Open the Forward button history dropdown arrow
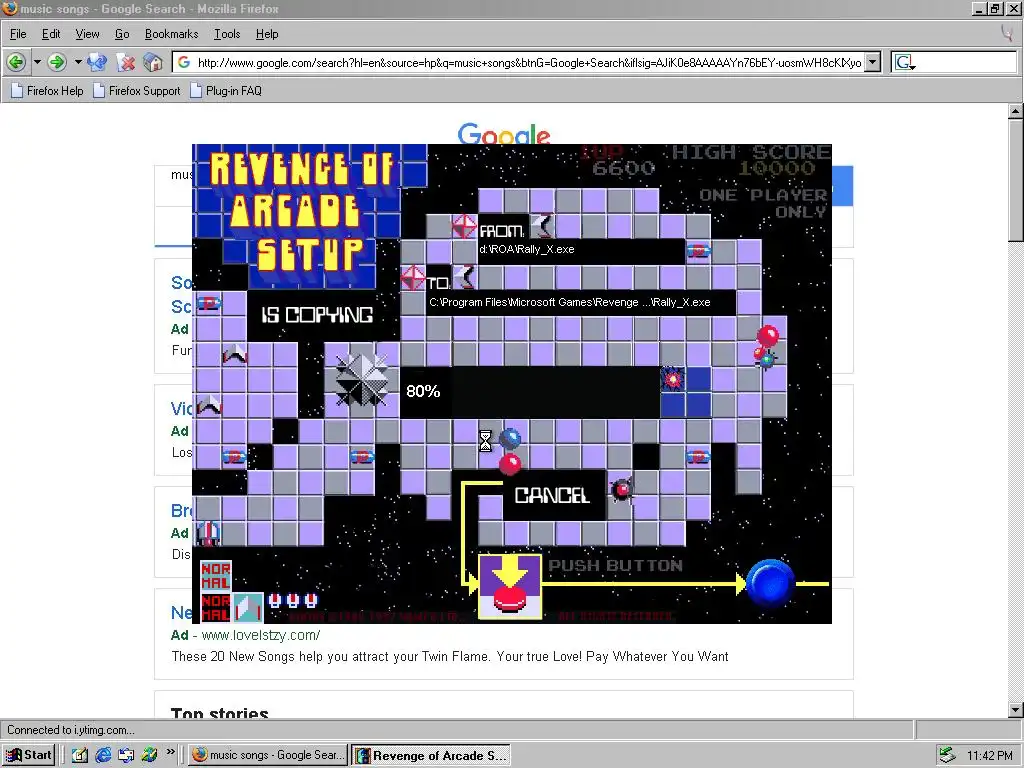The height and width of the screenshot is (768, 1024). pyautogui.click(x=78, y=63)
